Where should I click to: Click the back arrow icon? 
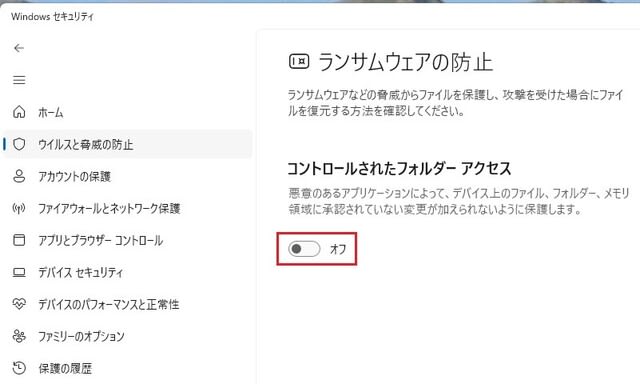(x=19, y=48)
